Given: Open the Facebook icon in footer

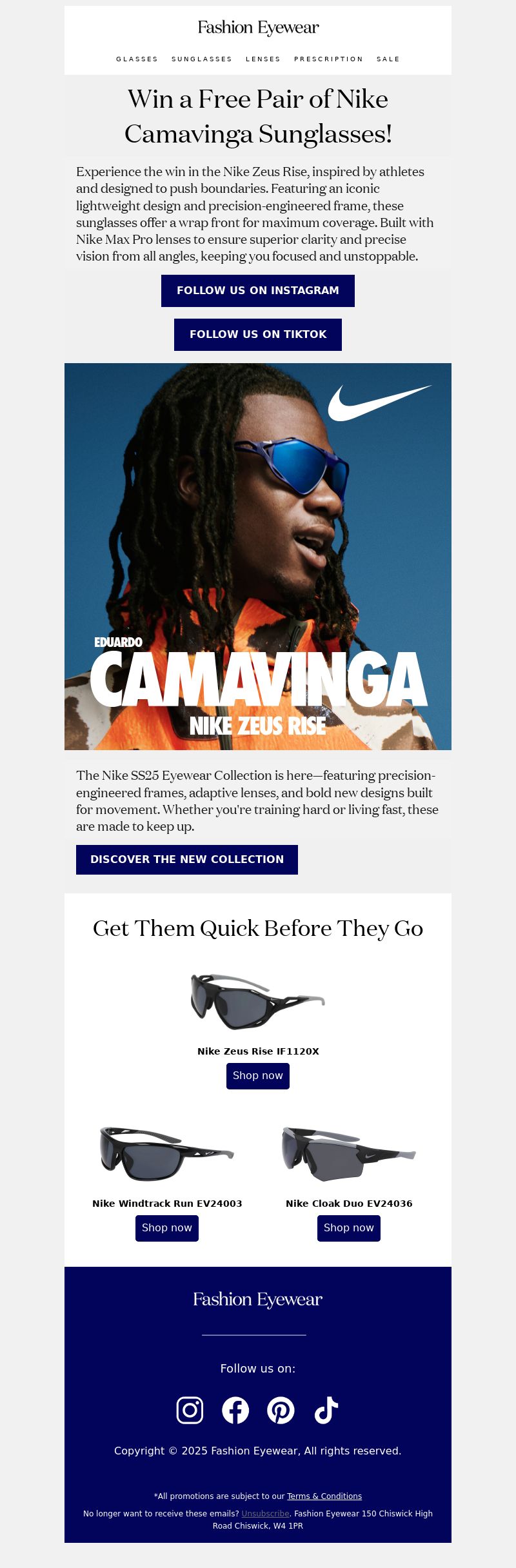Looking at the screenshot, I should point(235,1410).
